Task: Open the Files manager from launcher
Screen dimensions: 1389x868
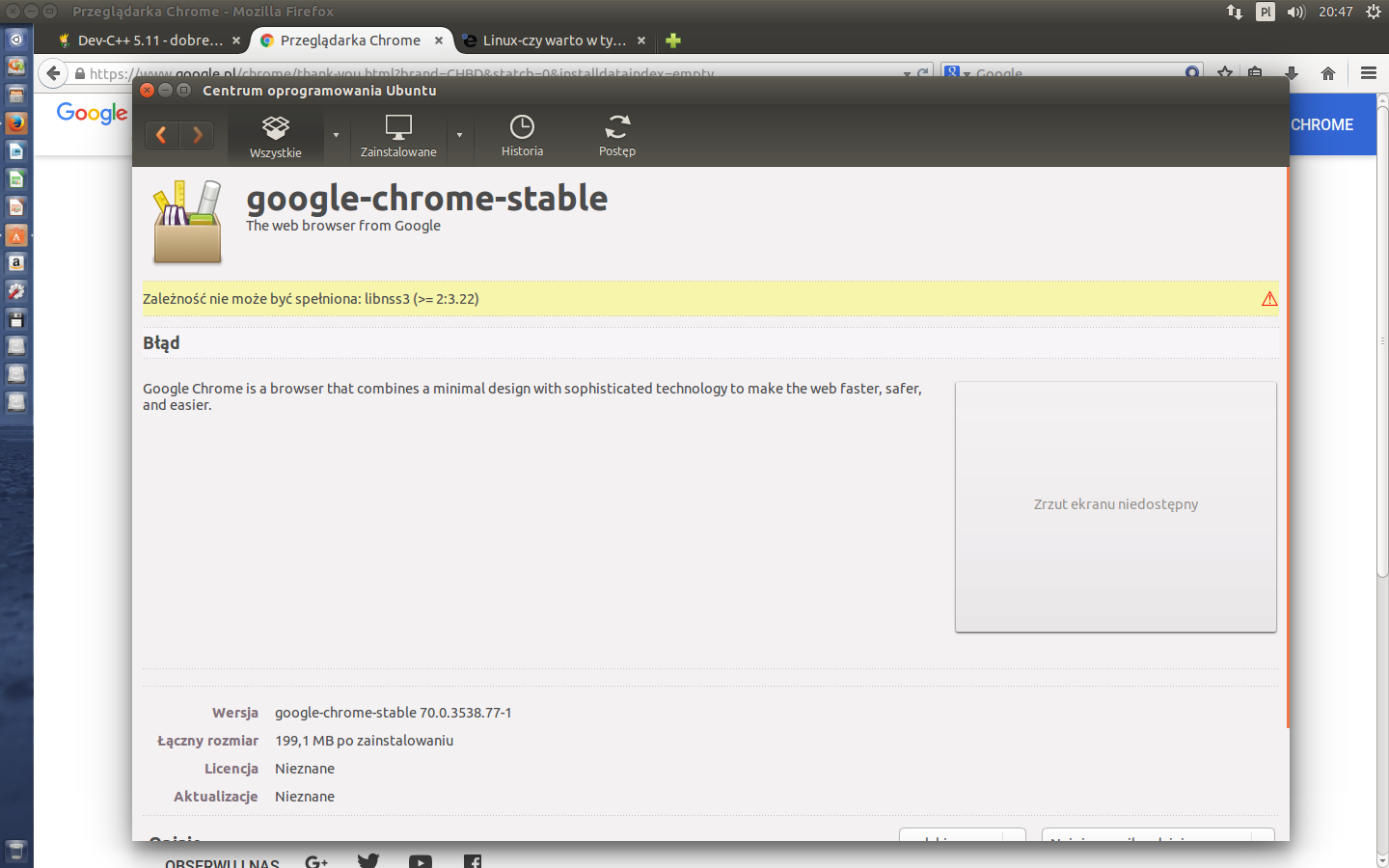Action: tap(16, 95)
